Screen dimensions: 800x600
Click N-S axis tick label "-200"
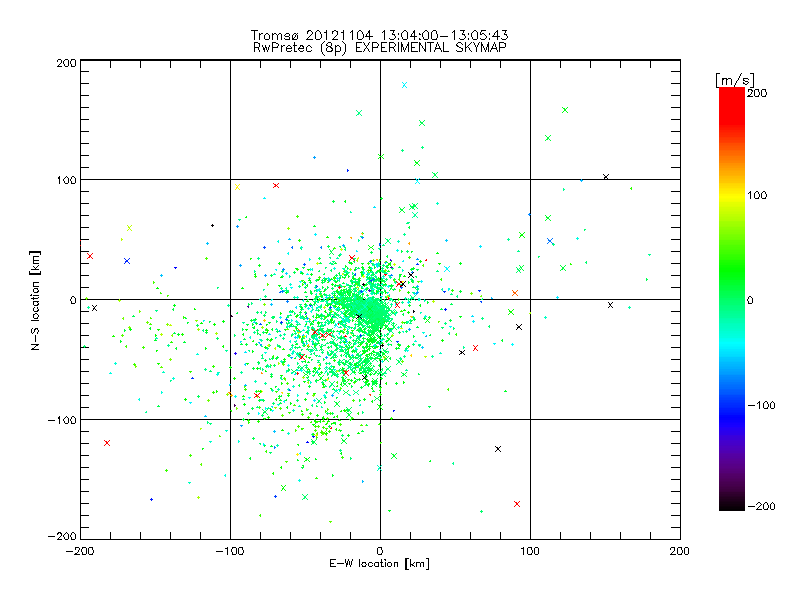click(x=62, y=536)
